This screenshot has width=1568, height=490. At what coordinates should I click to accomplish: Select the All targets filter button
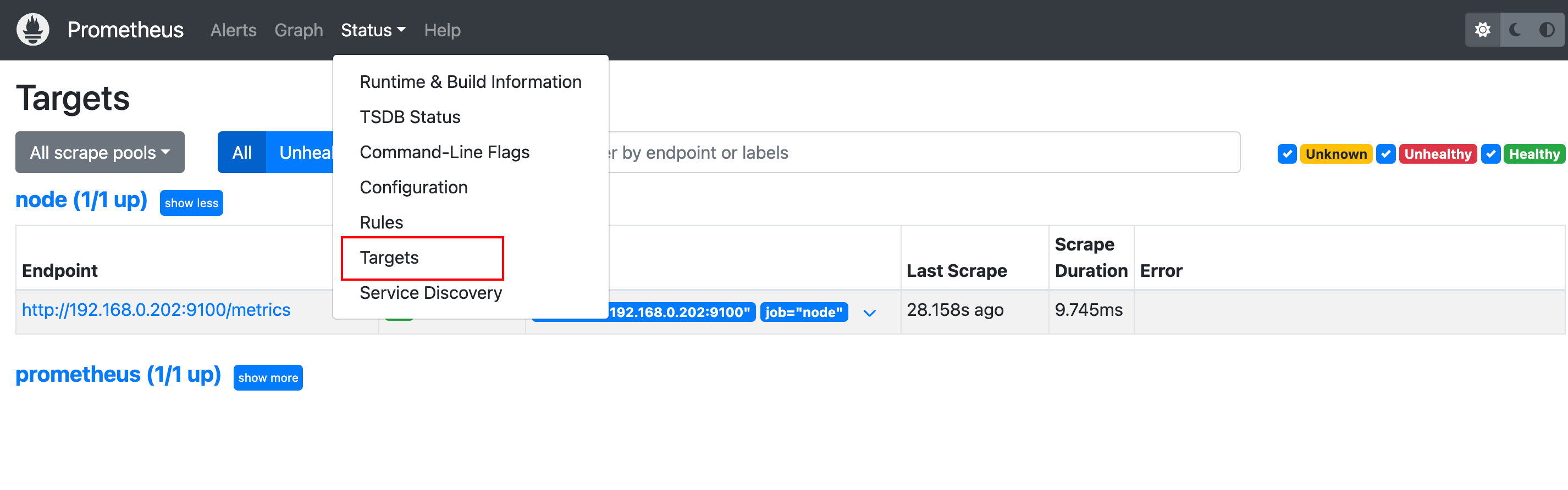242,152
